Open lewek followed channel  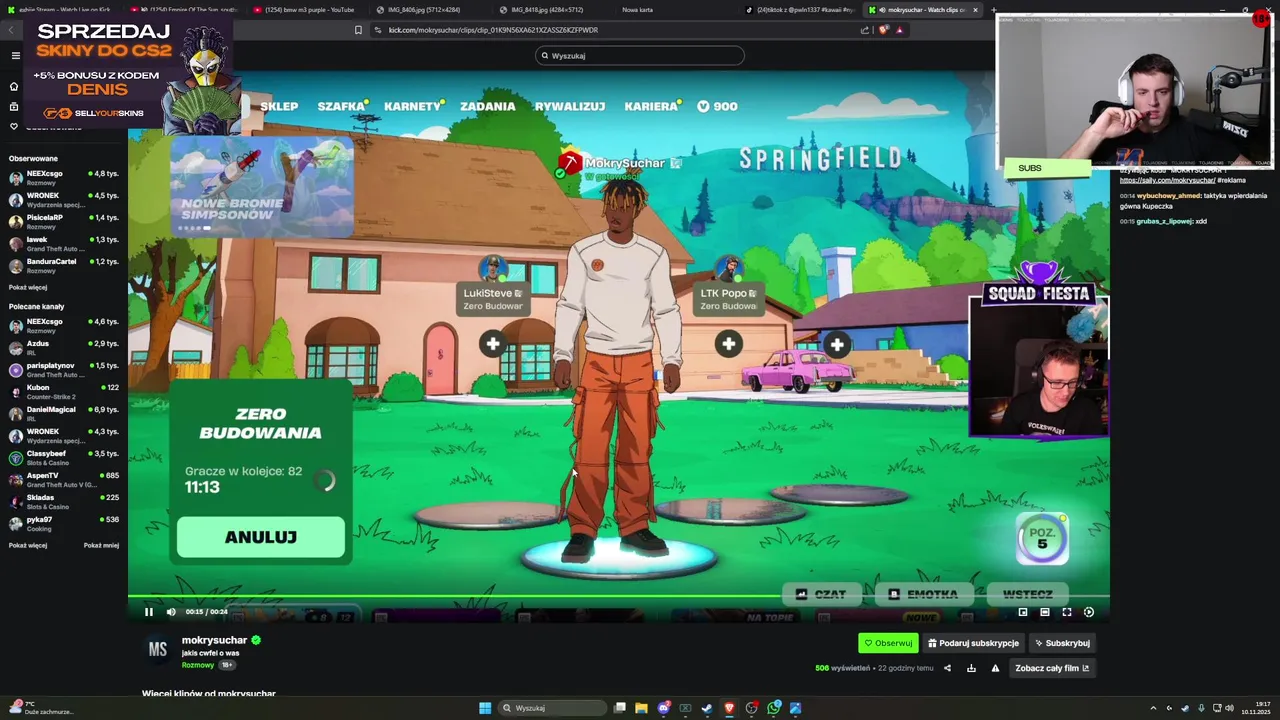63,243
